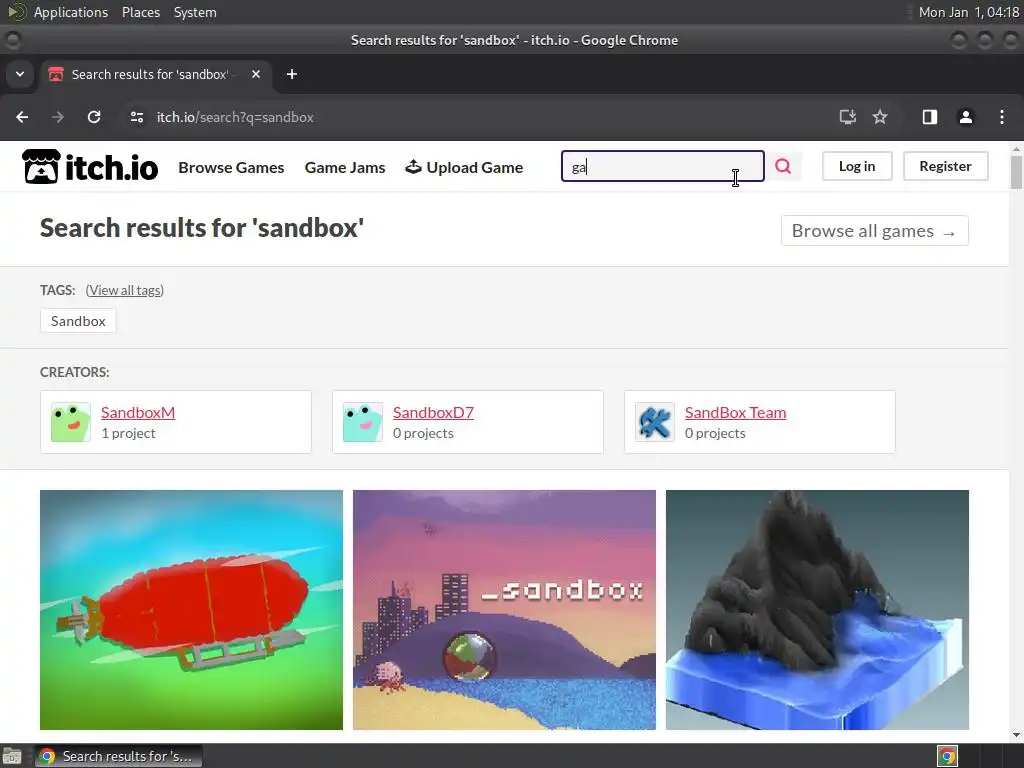Click the '1 project' text under SandboxM
The image size is (1024, 768).
(x=128, y=433)
